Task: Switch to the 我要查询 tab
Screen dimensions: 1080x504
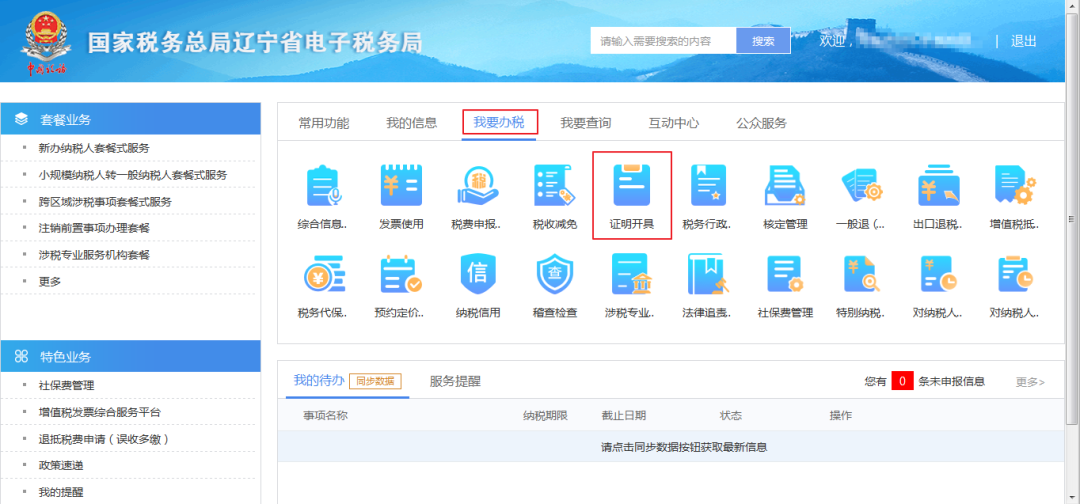Action: [585, 123]
